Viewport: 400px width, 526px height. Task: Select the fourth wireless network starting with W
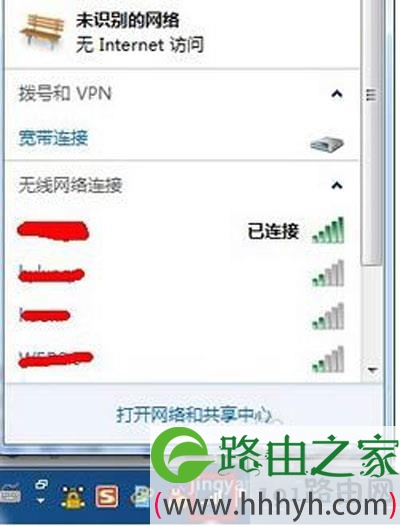tap(55, 359)
